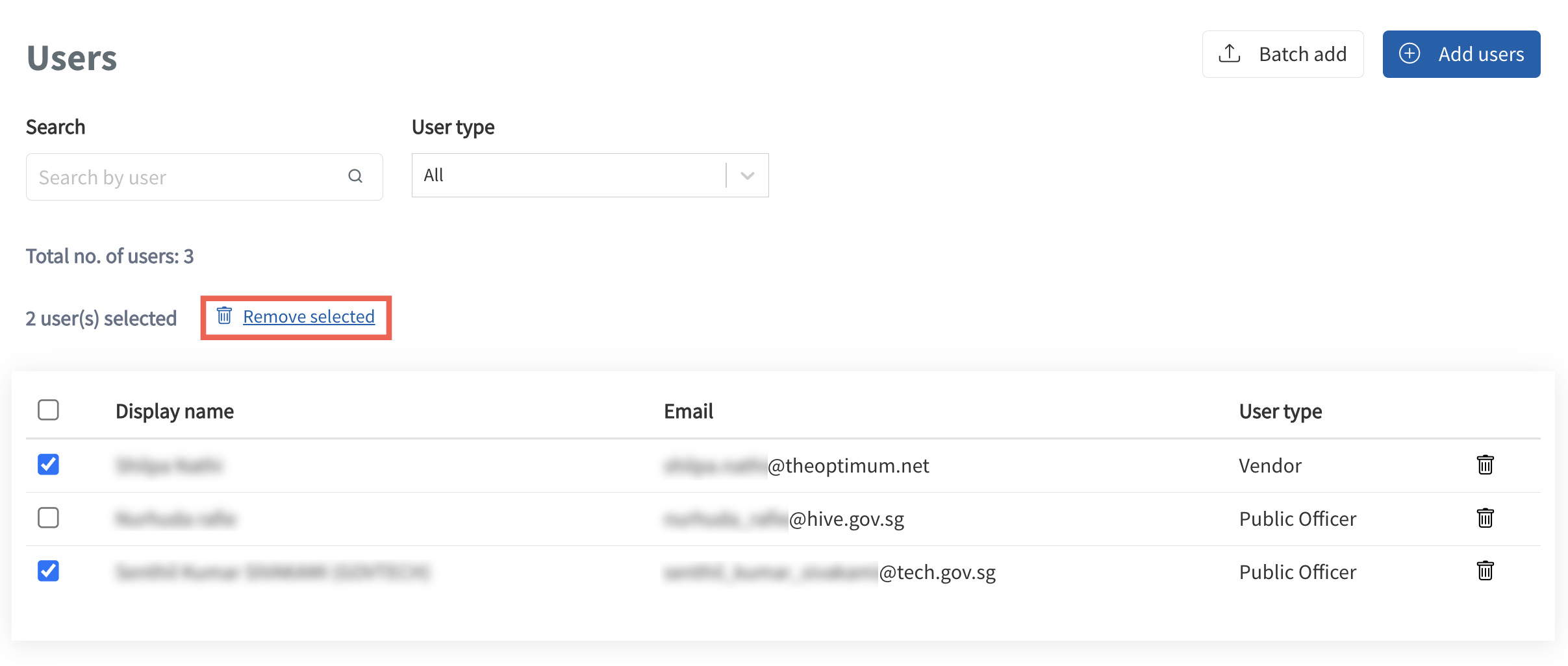Deselect the last Public Officer's checkbox
The image size is (1568, 666).
tap(48, 571)
